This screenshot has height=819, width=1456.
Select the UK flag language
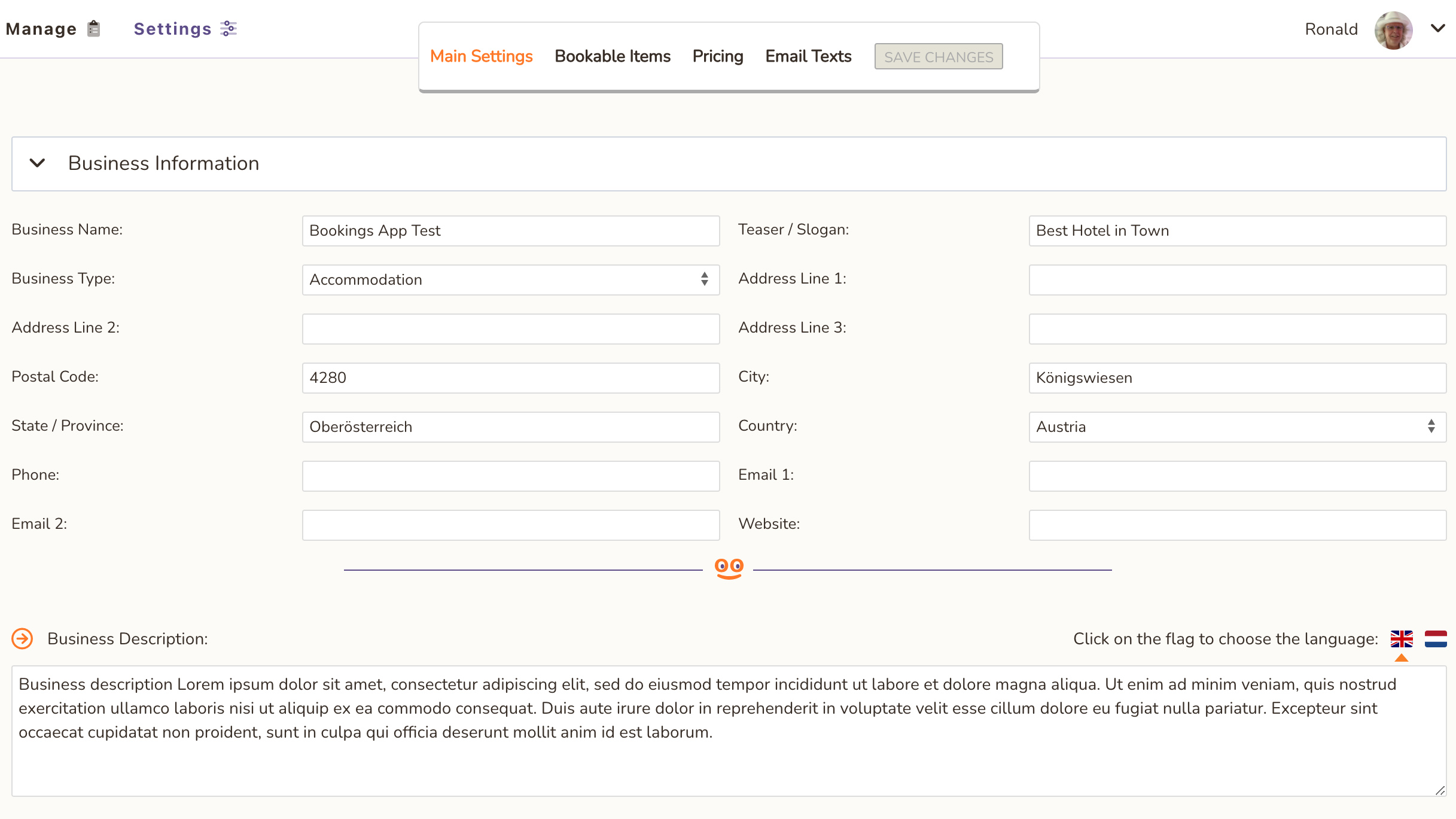pos(1402,639)
